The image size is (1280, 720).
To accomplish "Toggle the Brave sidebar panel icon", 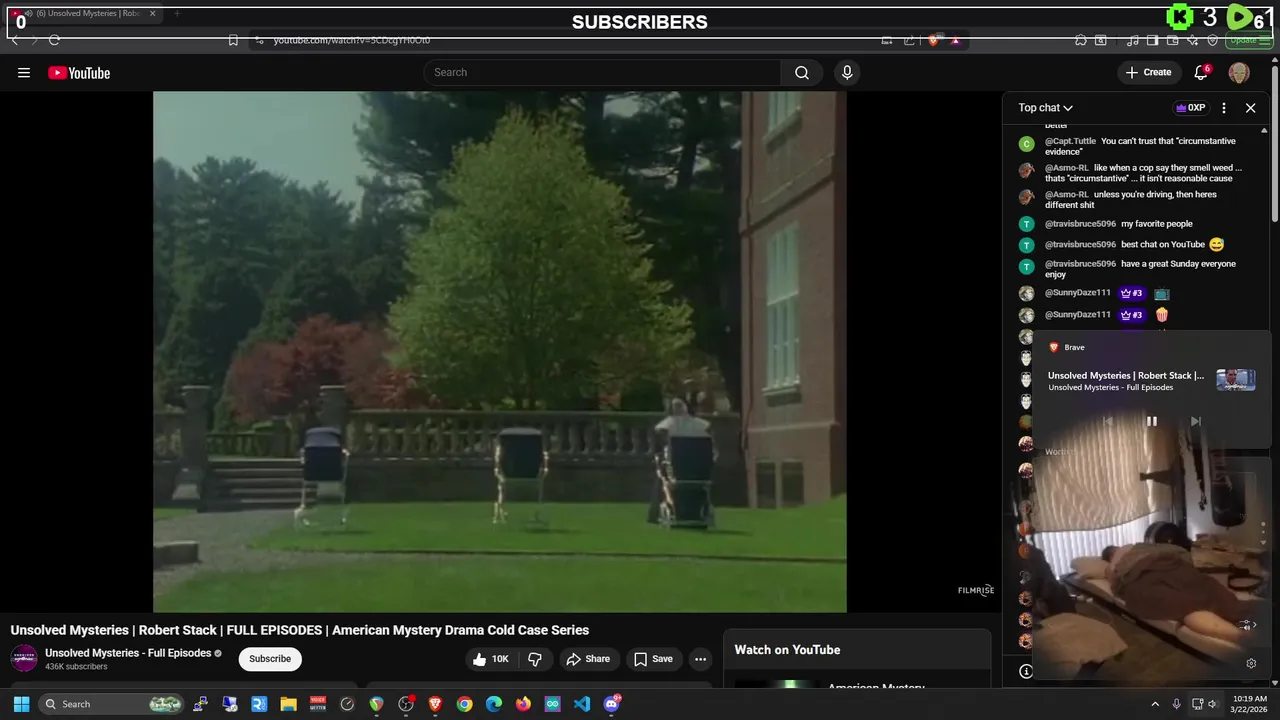I will pyautogui.click(x=1153, y=40).
